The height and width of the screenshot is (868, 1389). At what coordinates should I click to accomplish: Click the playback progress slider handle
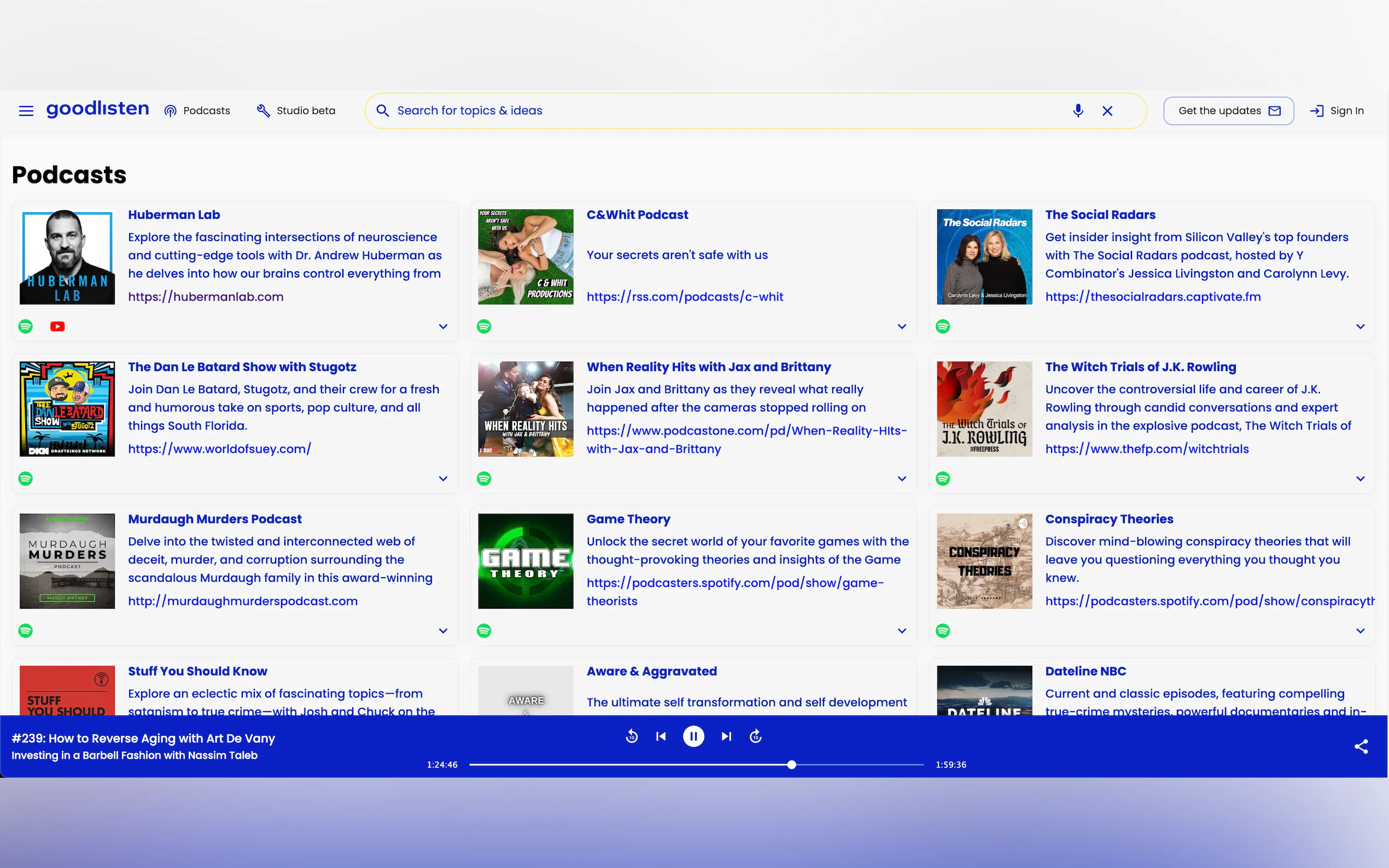tap(791, 765)
